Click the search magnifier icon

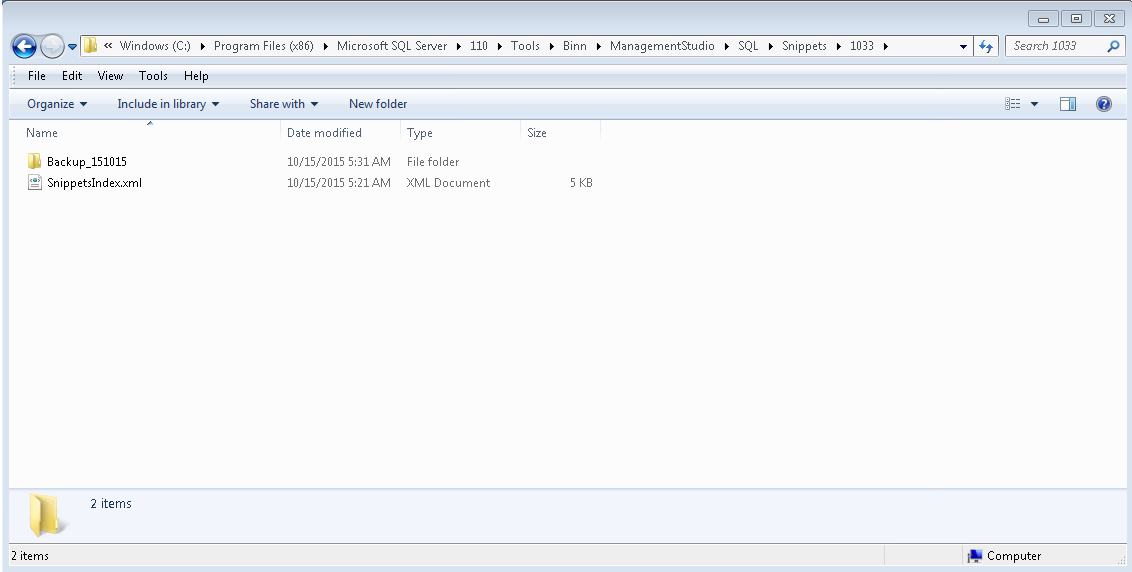[1113, 46]
